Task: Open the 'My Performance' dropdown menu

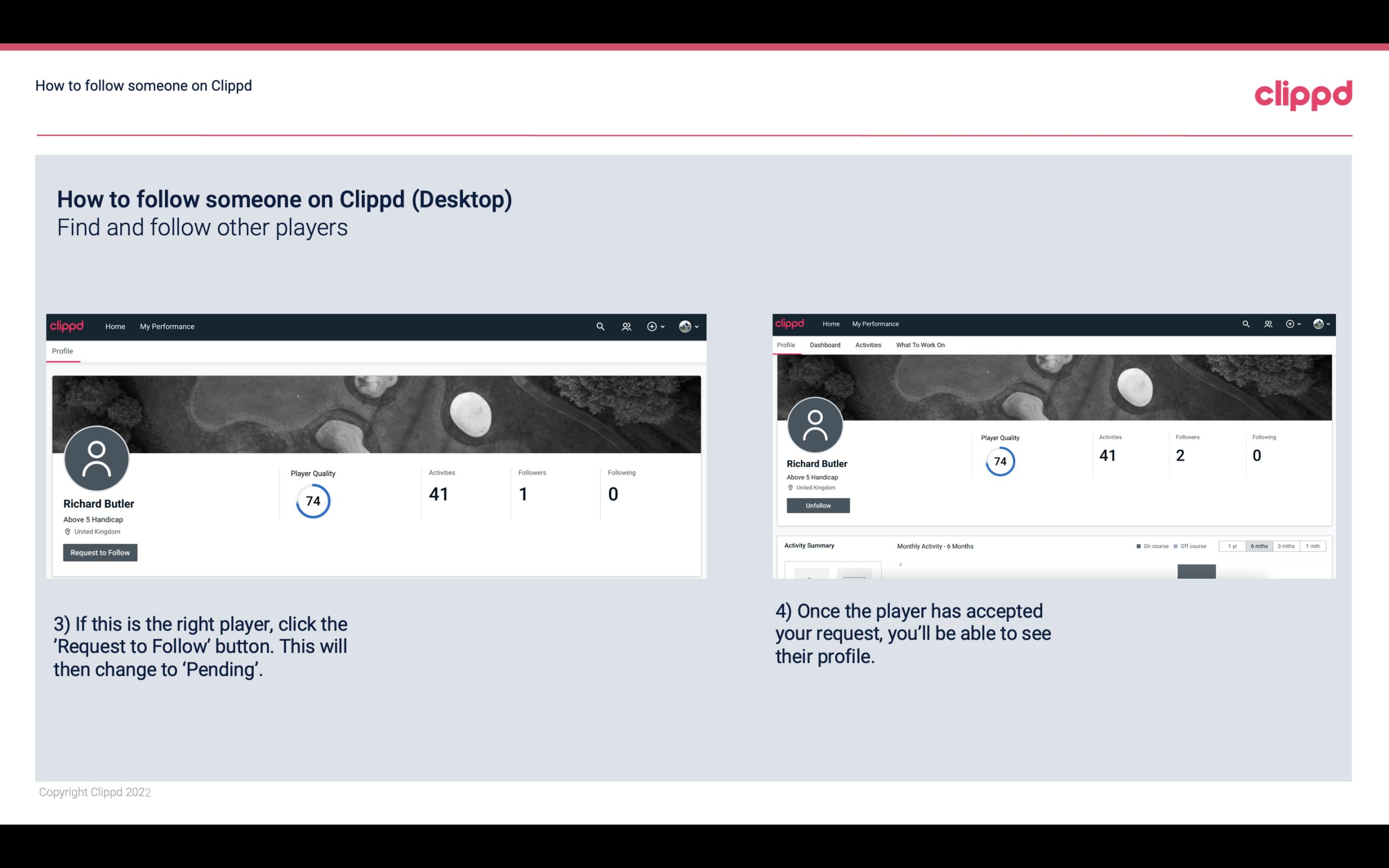Action: (x=167, y=326)
